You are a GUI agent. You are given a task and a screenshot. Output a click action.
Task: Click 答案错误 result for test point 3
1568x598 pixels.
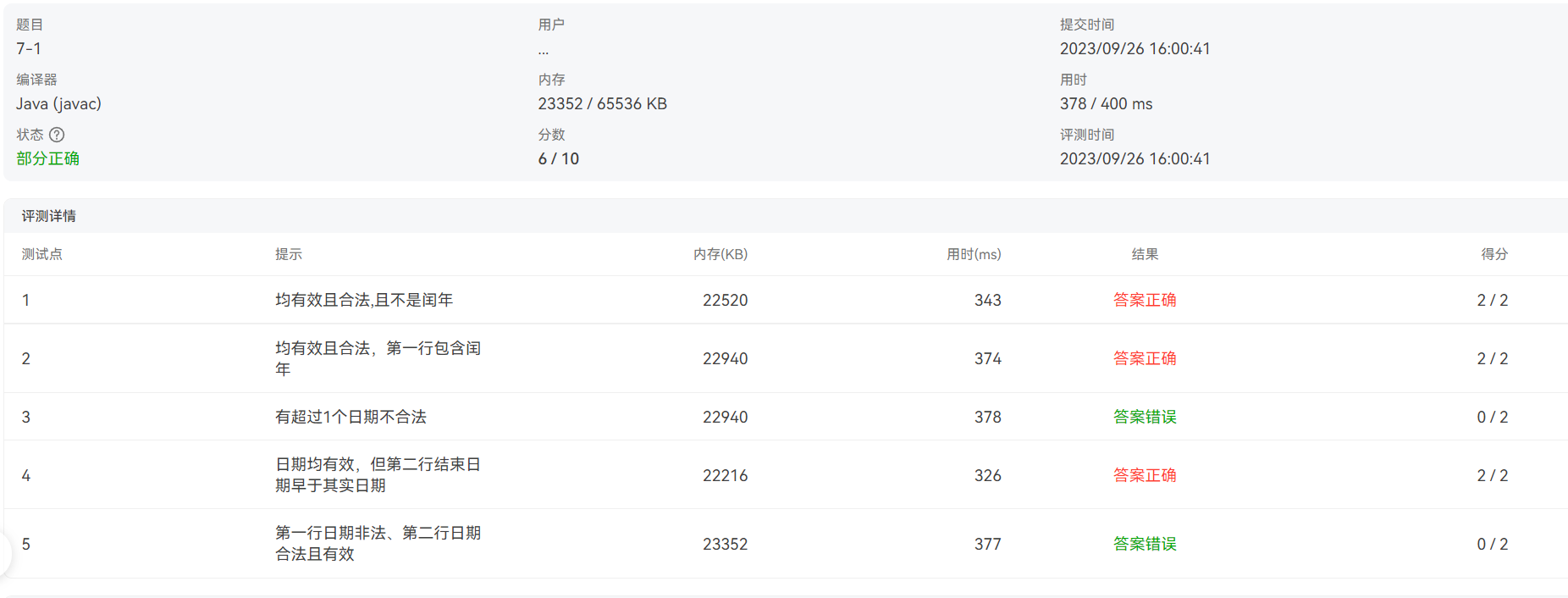coord(1145,417)
